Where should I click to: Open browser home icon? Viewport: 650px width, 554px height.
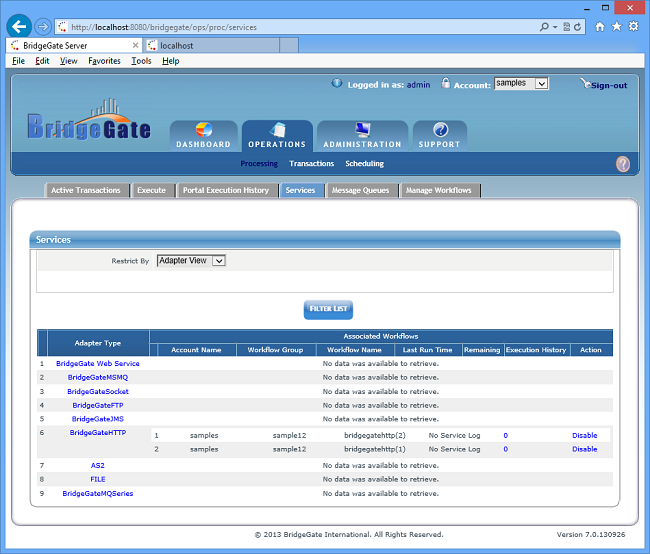599,27
